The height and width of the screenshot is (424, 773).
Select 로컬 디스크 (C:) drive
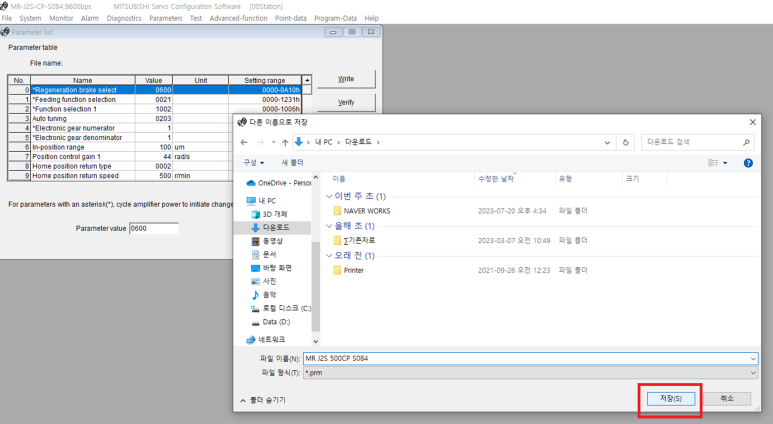tap(281, 308)
